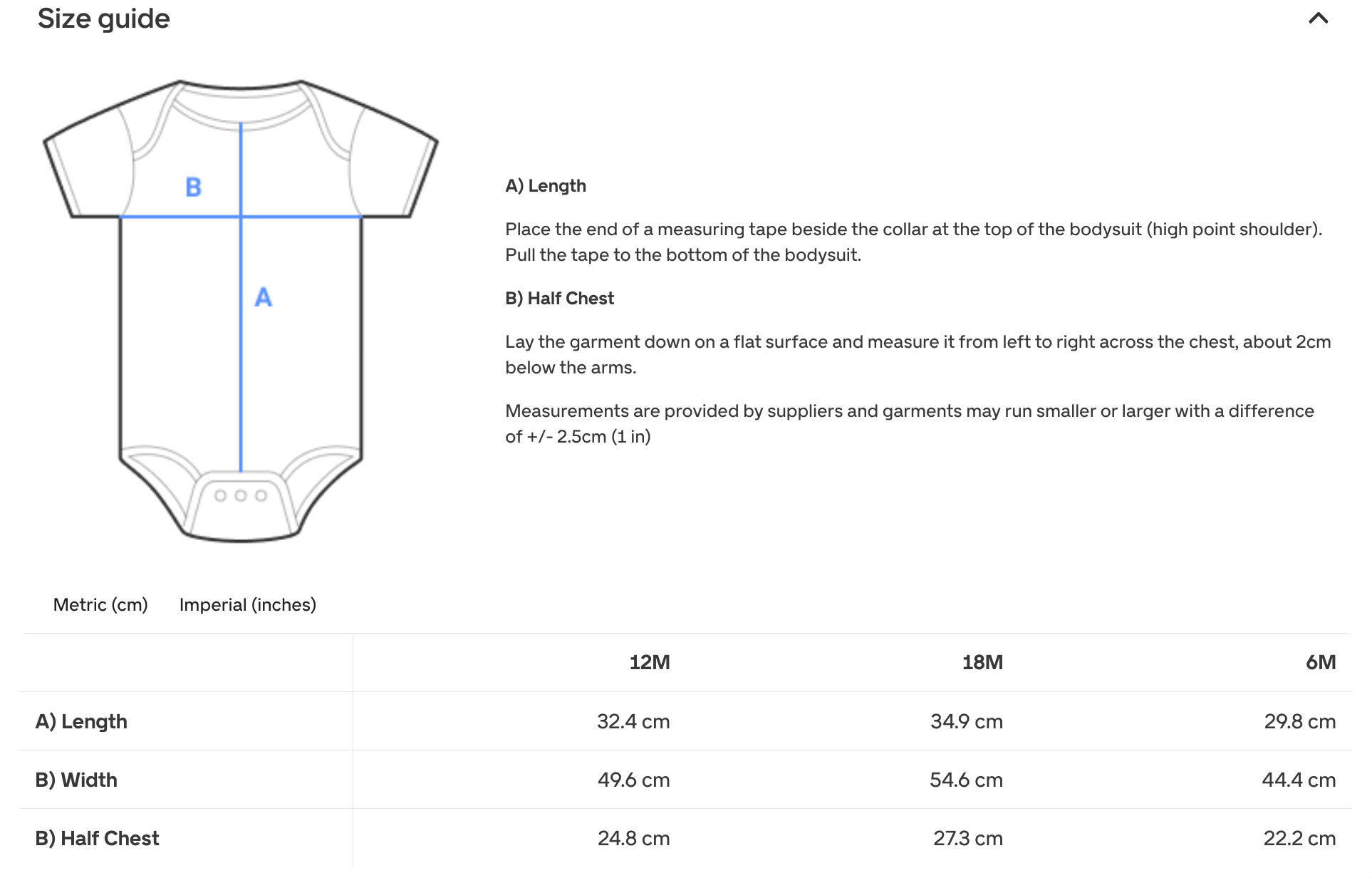
Task: Click the blue letter A on diagram
Action: [264, 296]
